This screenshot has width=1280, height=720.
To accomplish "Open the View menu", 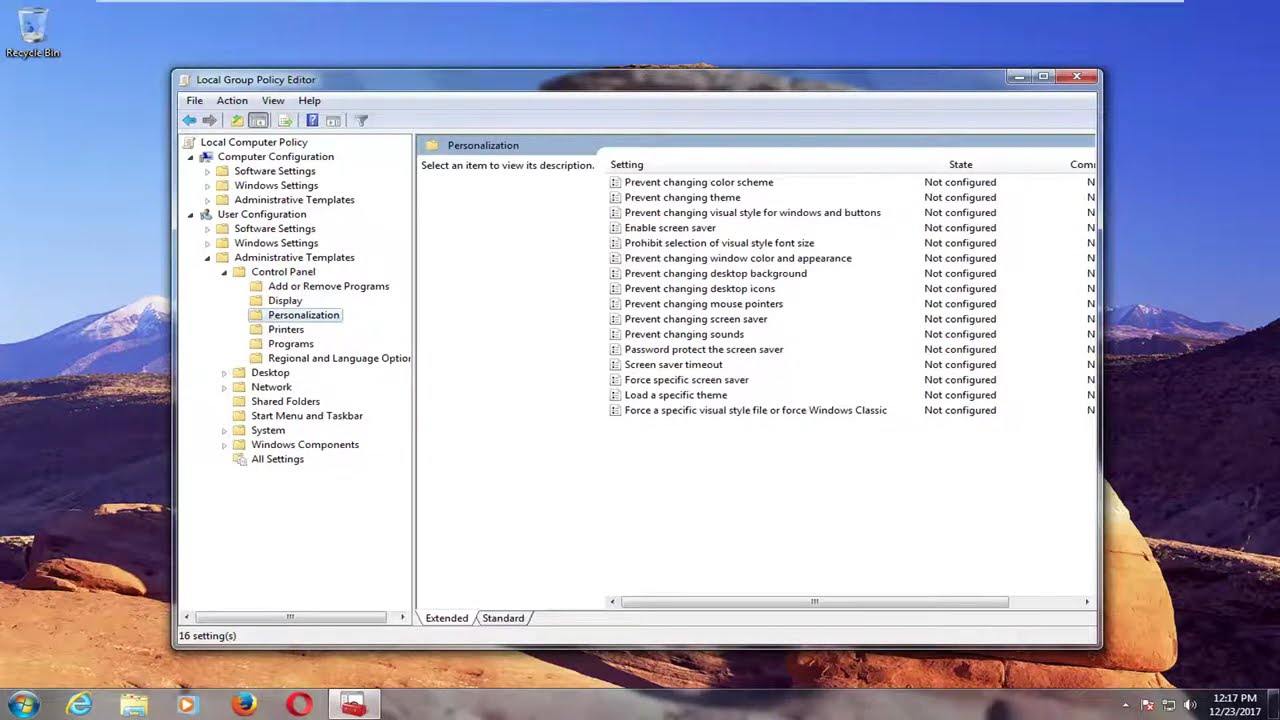I will [273, 101].
